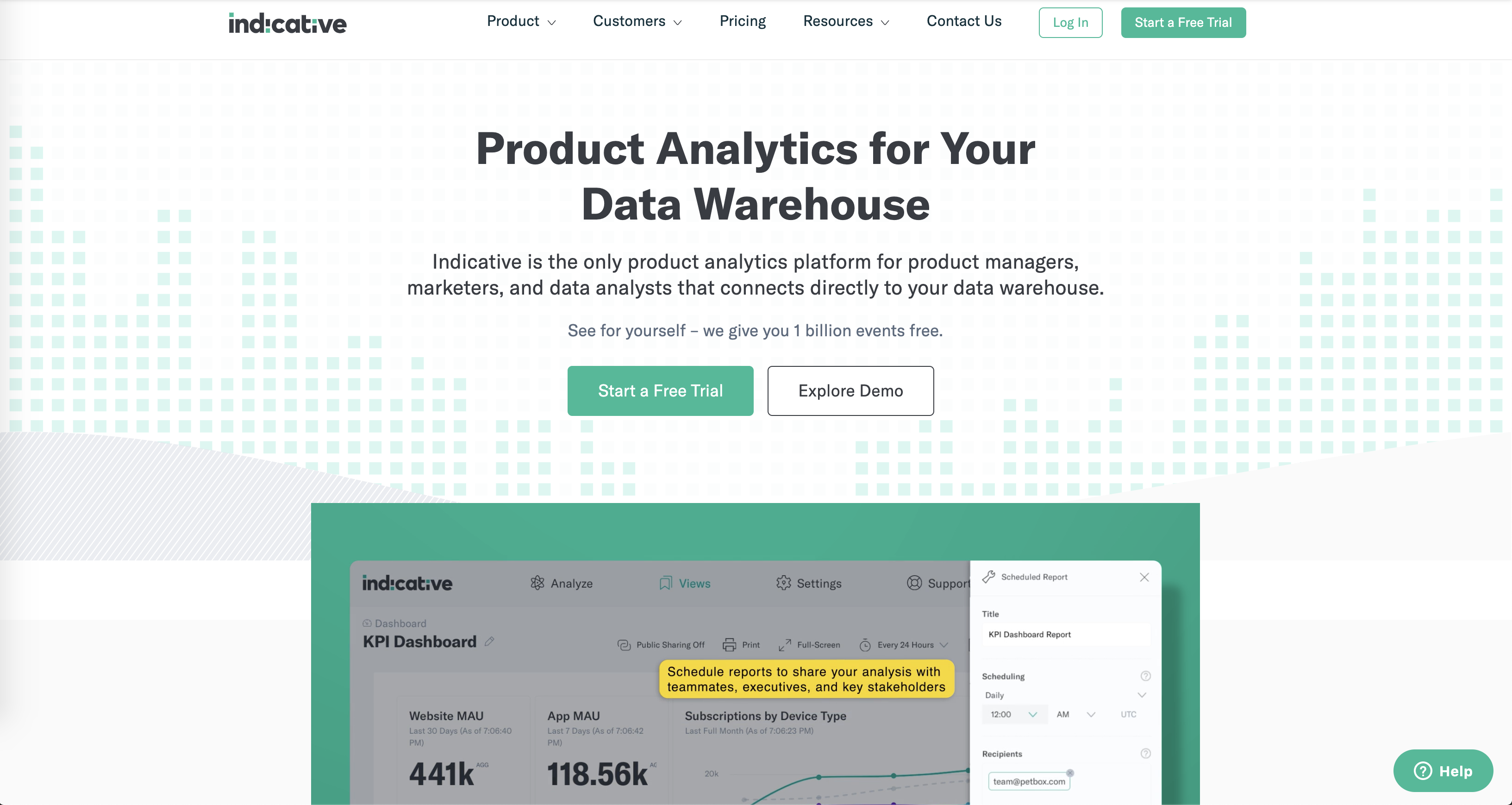Viewport: 1512px width, 805px height.
Task: Open the Product menu
Action: [x=519, y=22]
